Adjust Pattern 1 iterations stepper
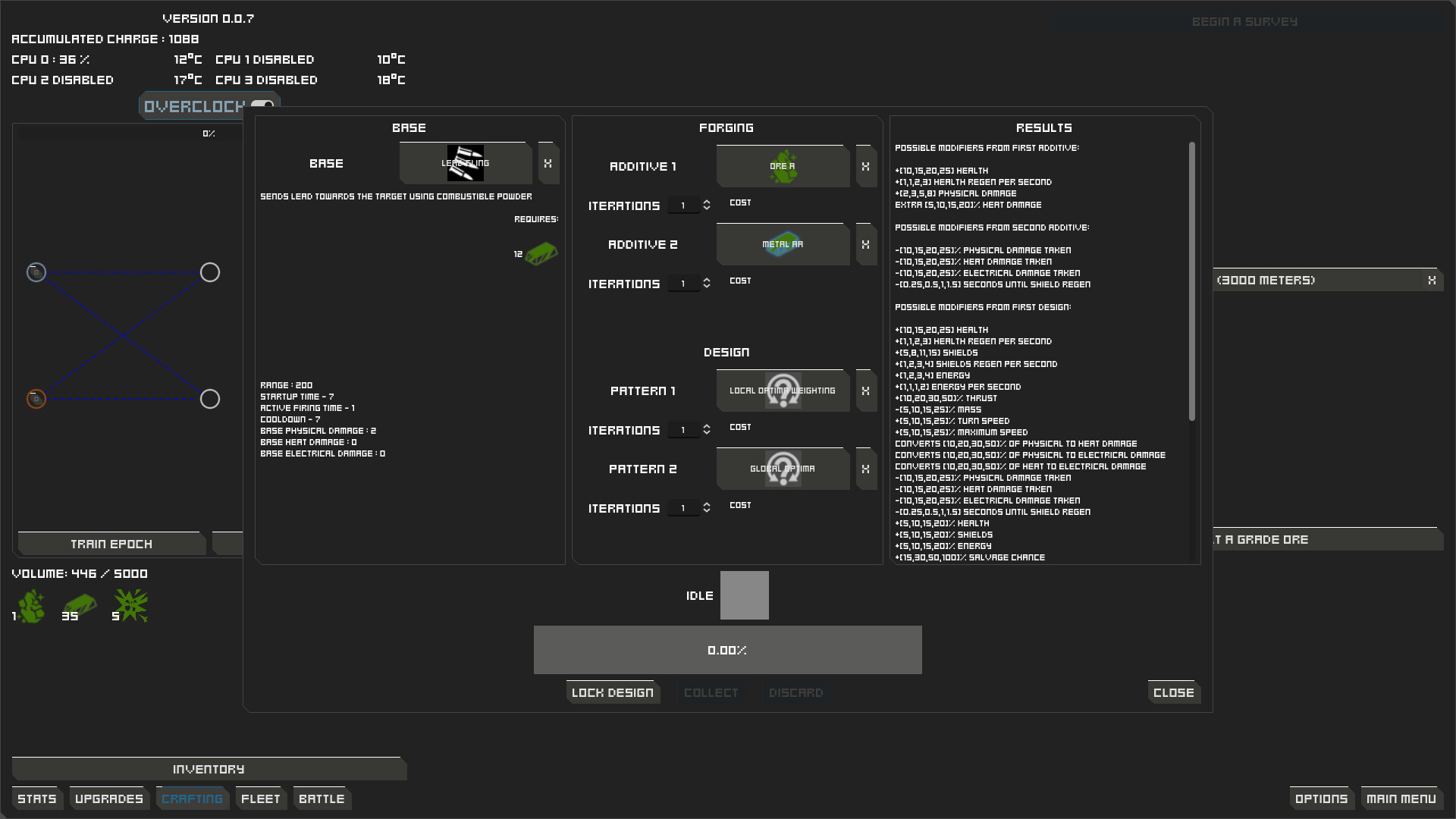This screenshot has height=819, width=1456. pos(706,430)
